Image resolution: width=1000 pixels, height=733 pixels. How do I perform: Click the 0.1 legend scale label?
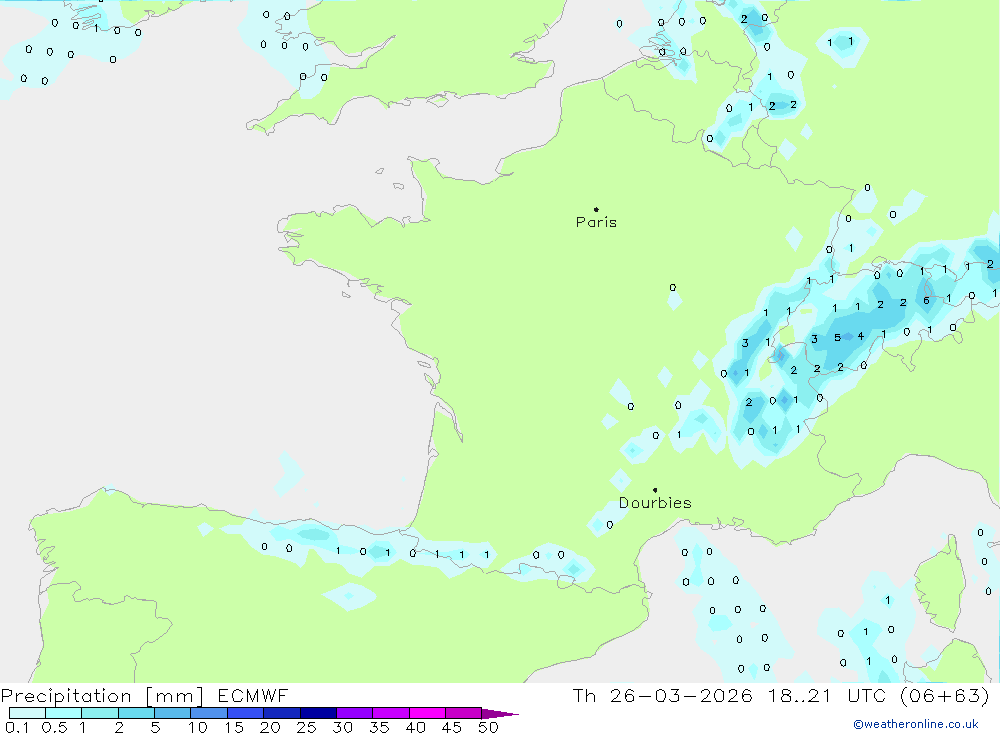[17, 727]
